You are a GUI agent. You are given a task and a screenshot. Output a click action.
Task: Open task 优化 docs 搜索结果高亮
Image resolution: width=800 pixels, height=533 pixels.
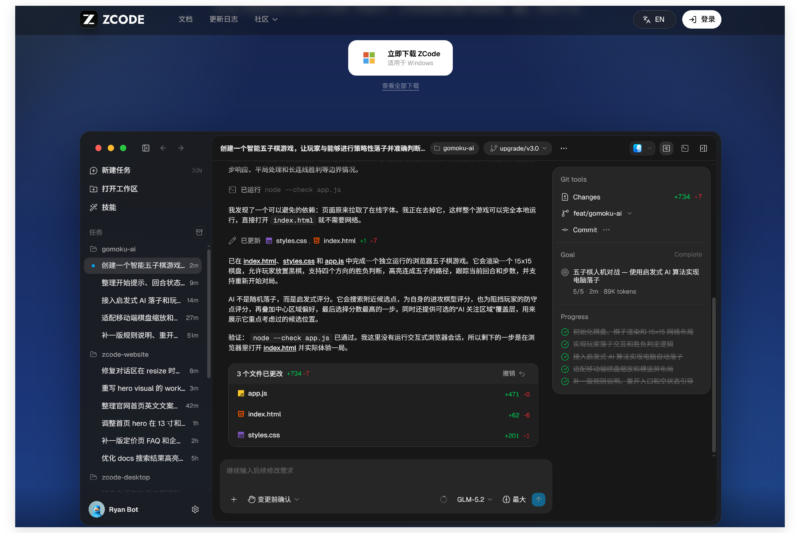click(143, 458)
